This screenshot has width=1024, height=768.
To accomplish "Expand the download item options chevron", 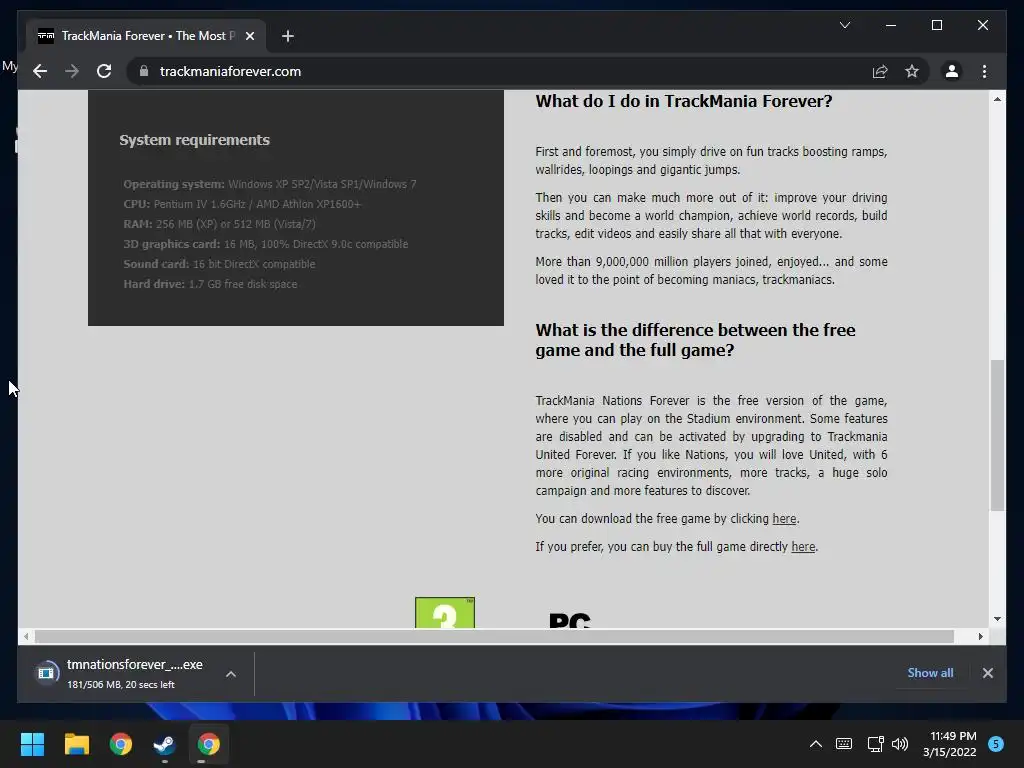I will click(231, 674).
